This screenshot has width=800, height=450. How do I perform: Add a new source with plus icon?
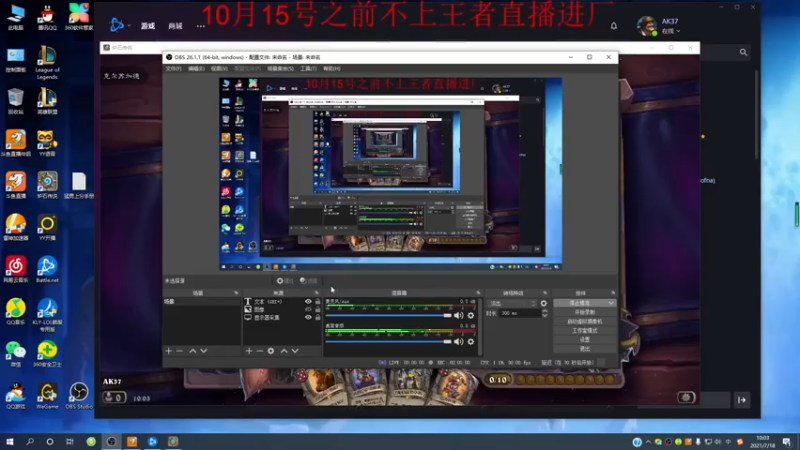point(249,351)
